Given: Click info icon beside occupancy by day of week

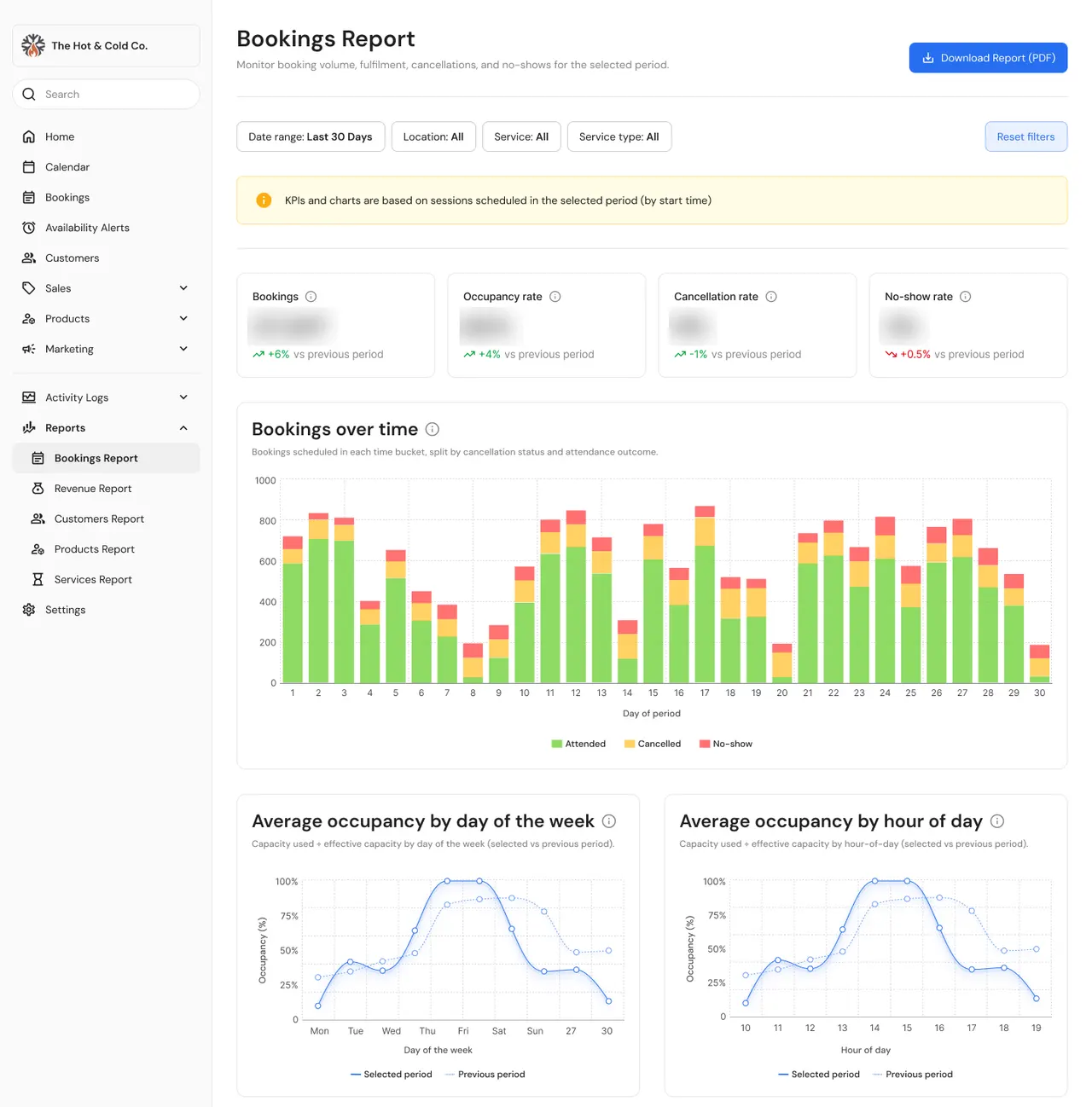Looking at the screenshot, I should [x=609, y=821].
